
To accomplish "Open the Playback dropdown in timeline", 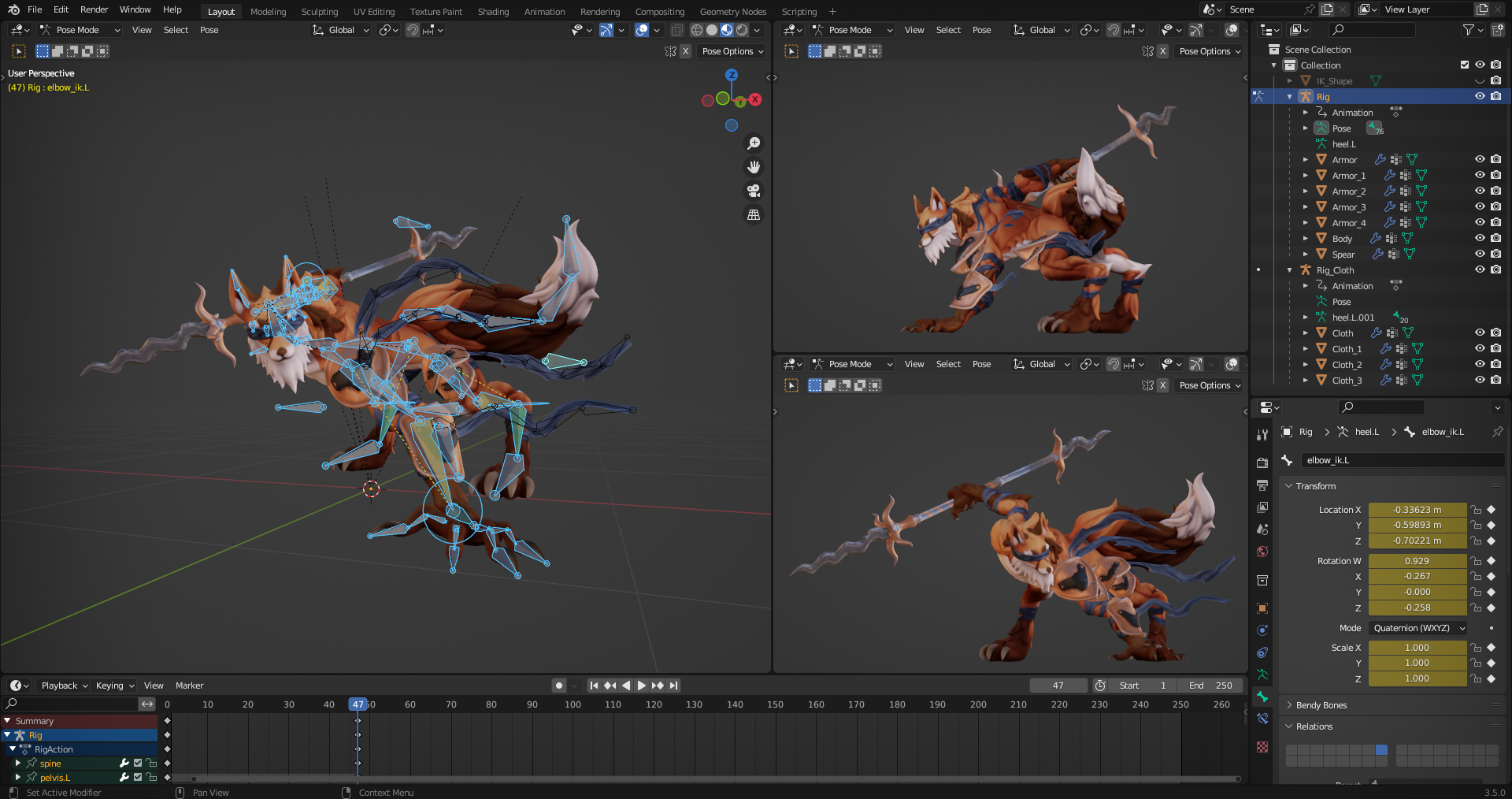I will [64, 686].
